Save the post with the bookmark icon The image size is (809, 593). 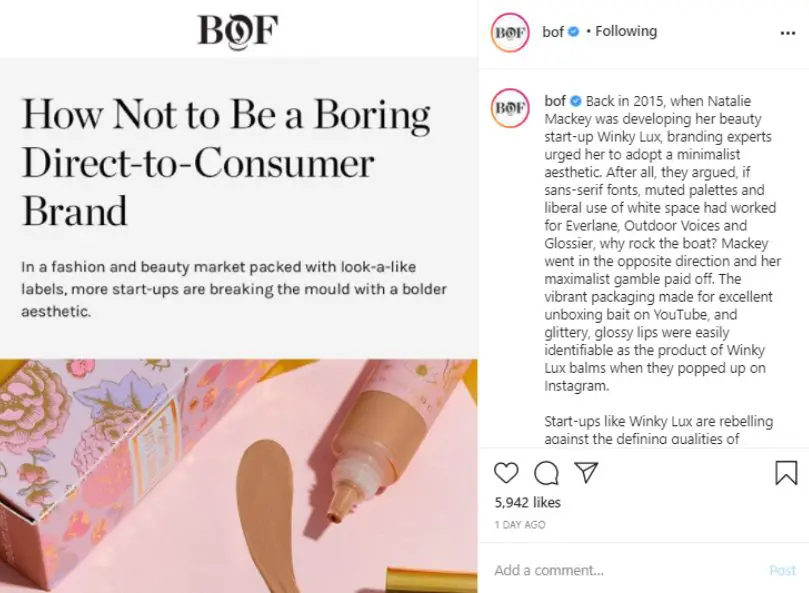point(786,472)
